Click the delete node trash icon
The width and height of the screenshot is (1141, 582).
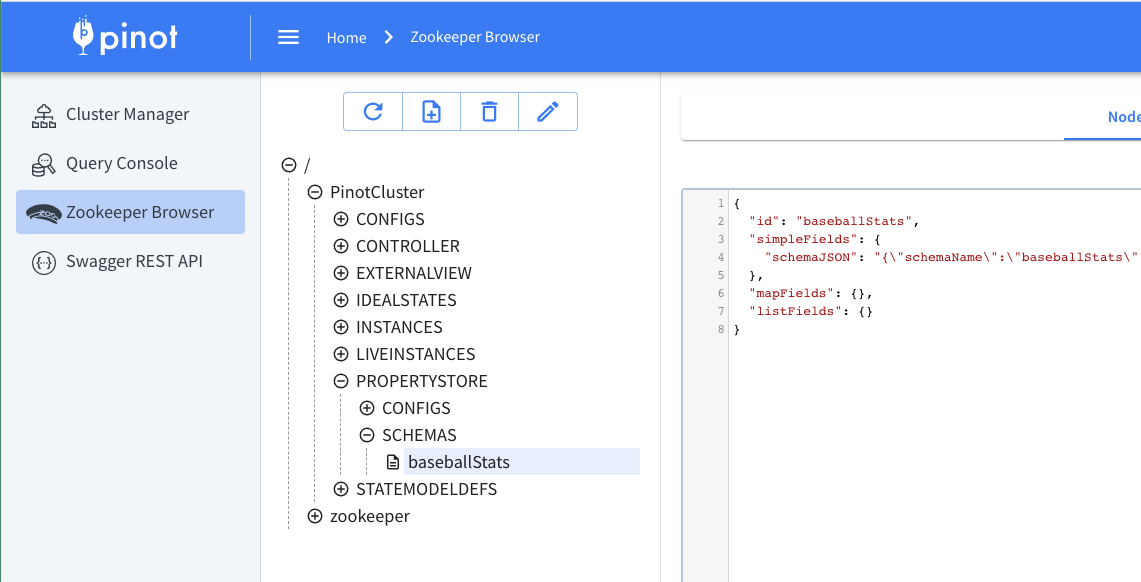489,111
